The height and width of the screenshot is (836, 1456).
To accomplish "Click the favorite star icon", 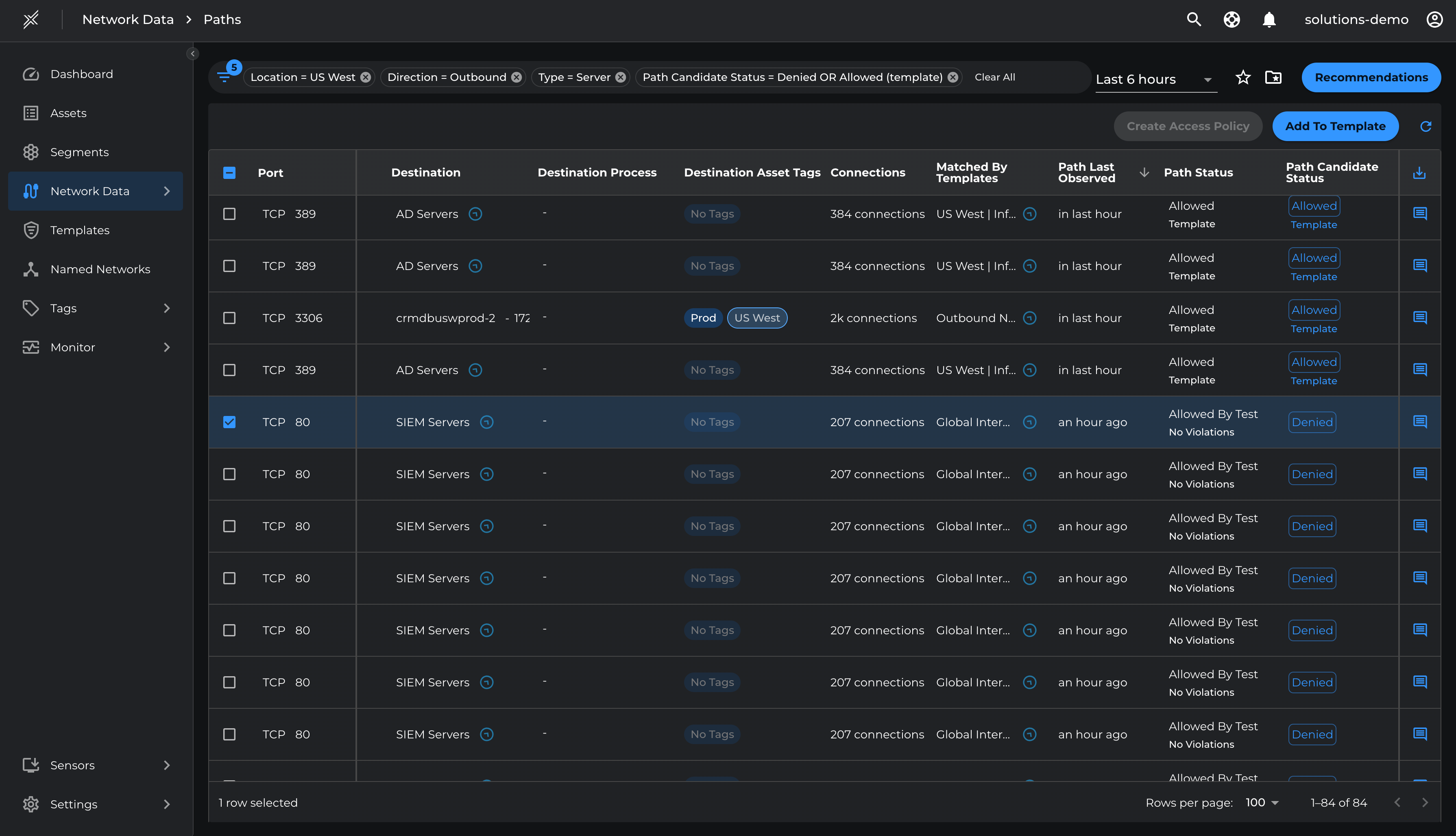I will pyautogui.click(x=1243, y=78).
